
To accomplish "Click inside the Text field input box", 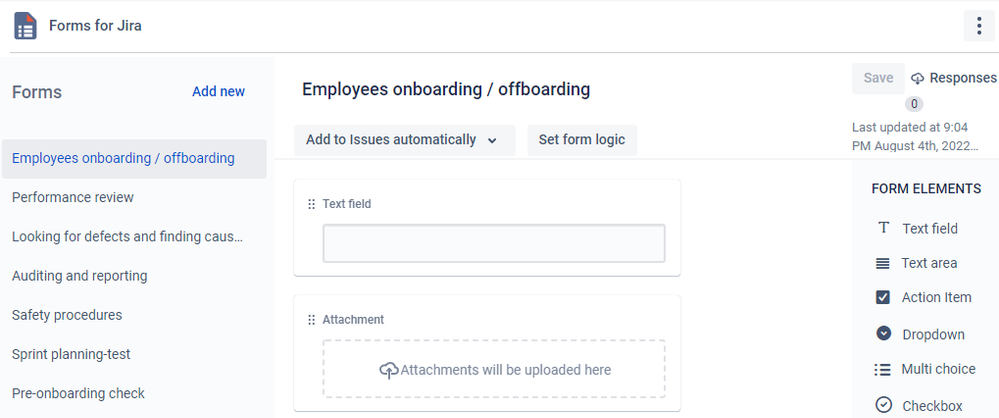I will point(494,243).
